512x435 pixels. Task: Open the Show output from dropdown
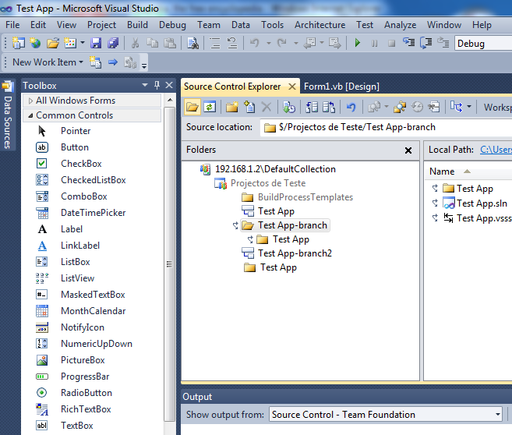click(x=498, y=414)
